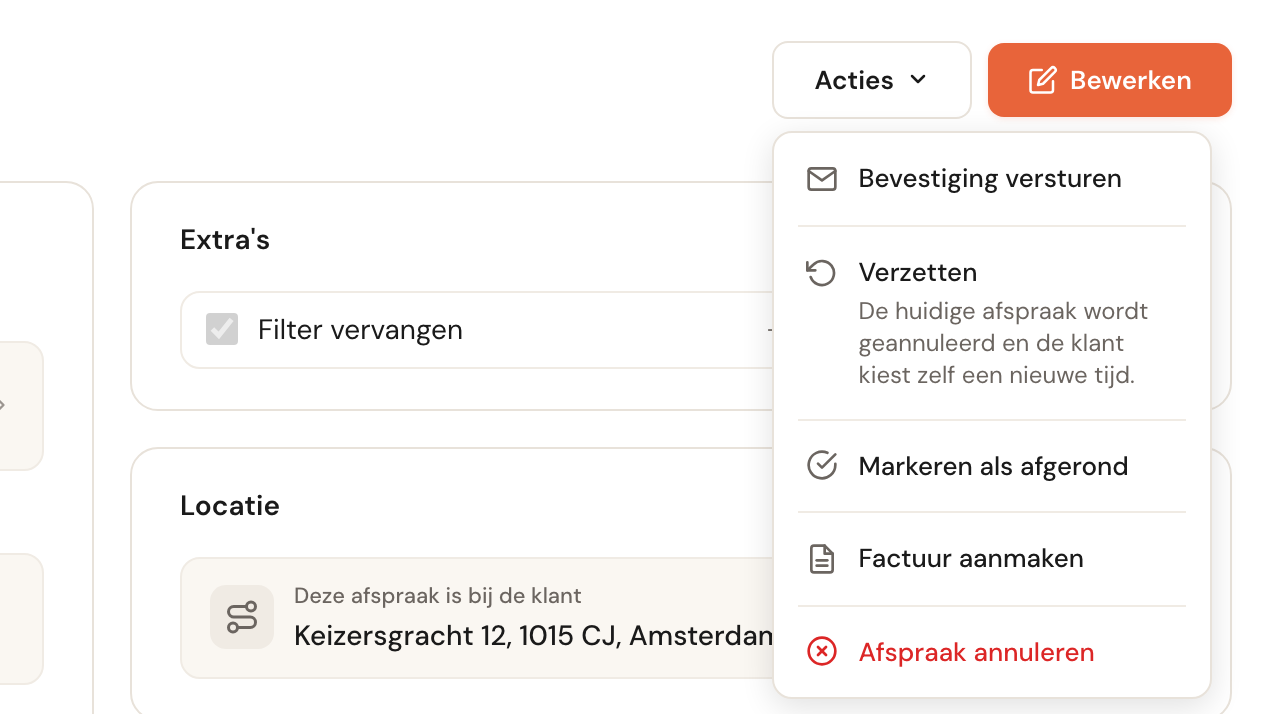Click the Locatie heading

(230, 506)
